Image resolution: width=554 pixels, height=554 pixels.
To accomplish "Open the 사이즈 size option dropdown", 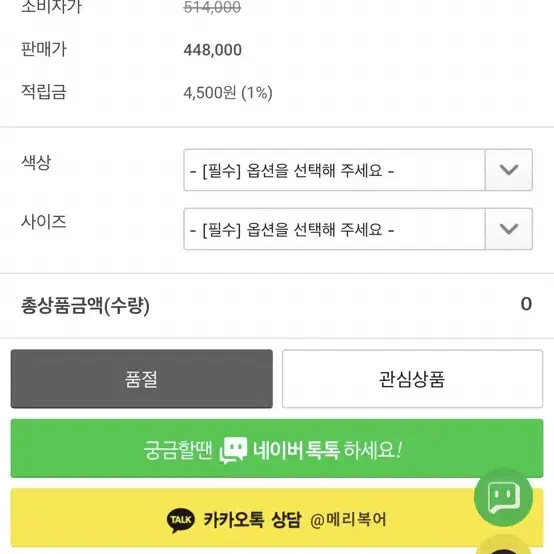I will pos(358,229).
